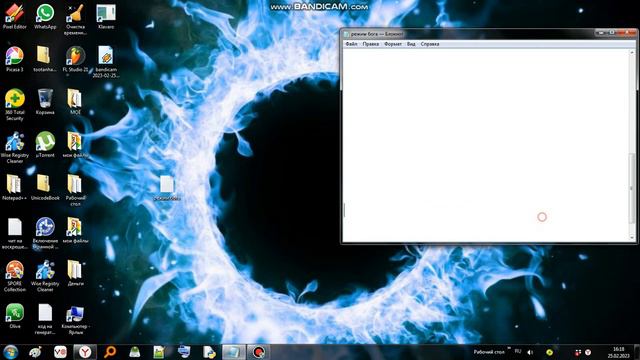
Task: Click the Bandicam record icon in taskbar
Action: point(258,352)
